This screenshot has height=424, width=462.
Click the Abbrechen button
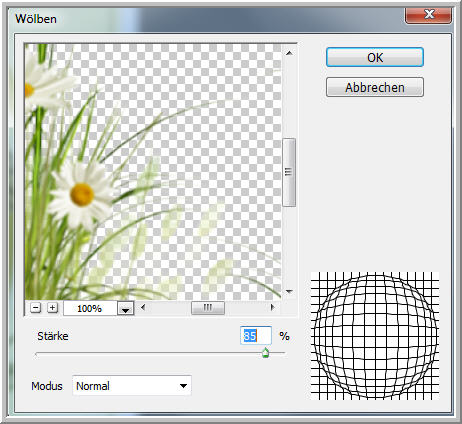(375, 87)
